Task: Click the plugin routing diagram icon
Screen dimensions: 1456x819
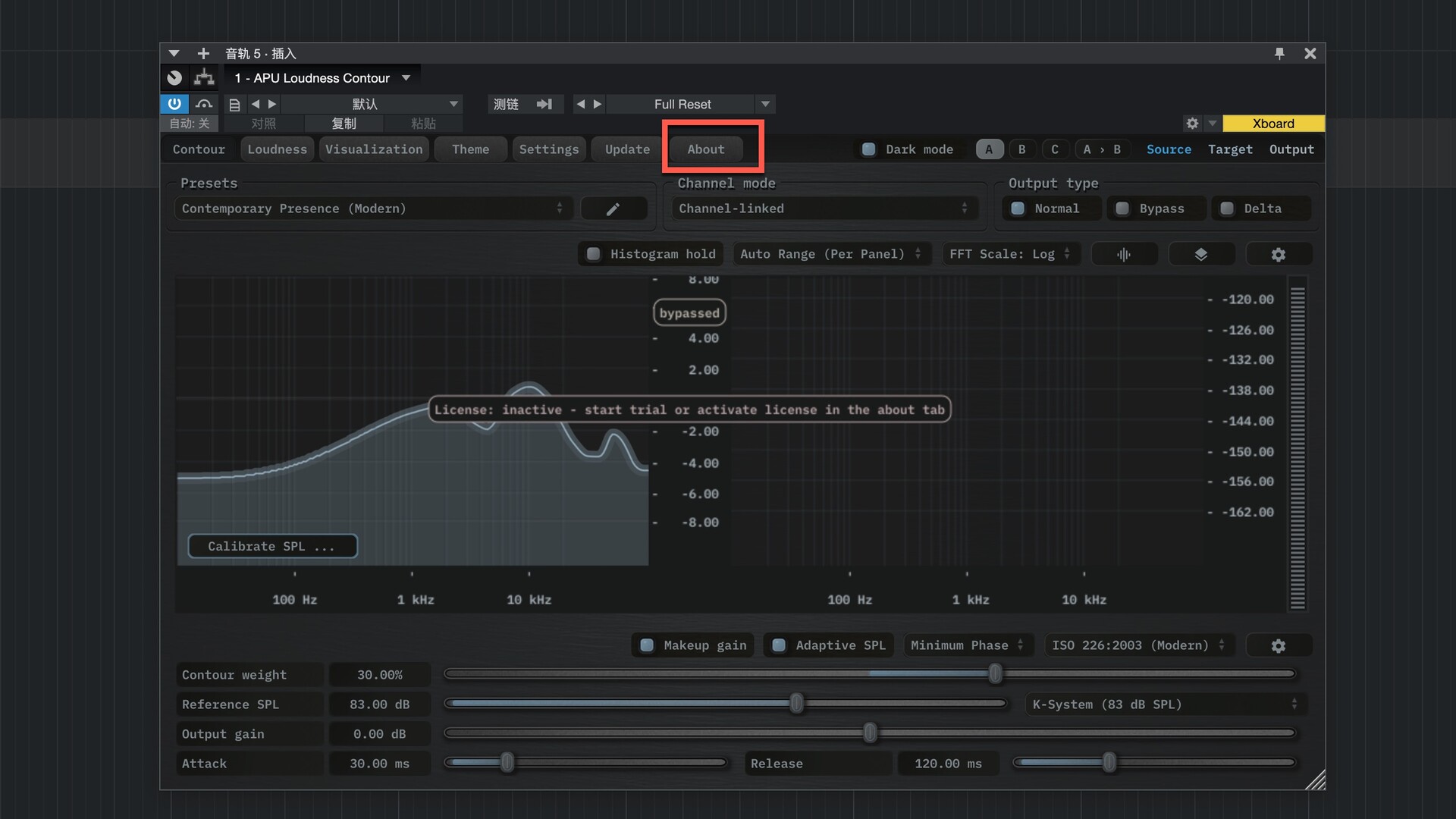Action: [204, 78]
